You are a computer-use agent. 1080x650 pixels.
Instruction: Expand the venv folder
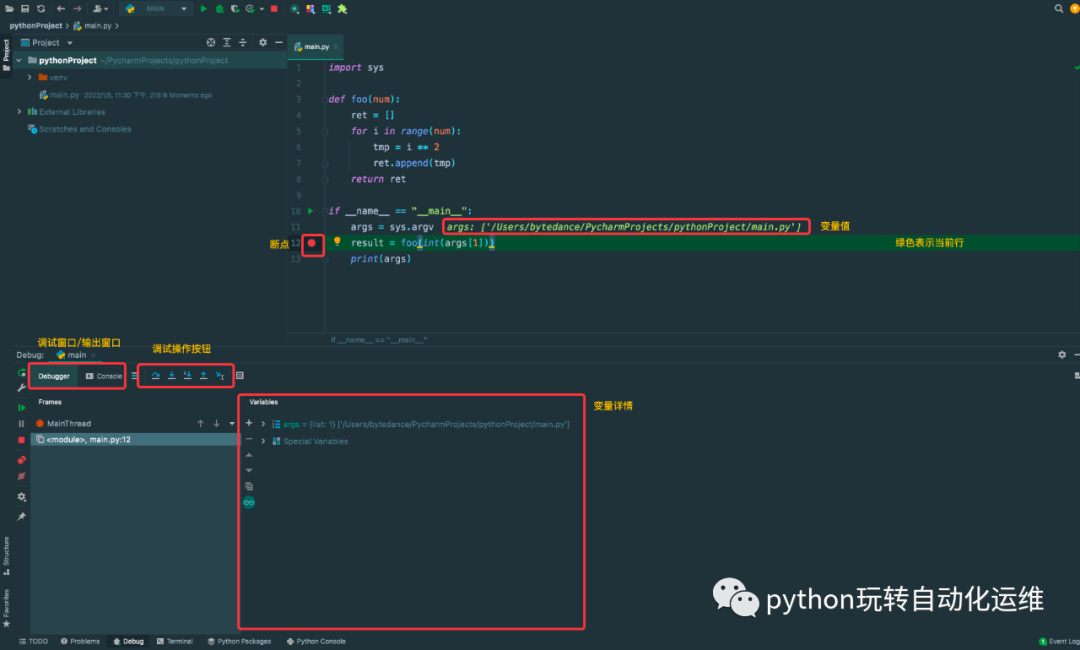click(30, 78)
